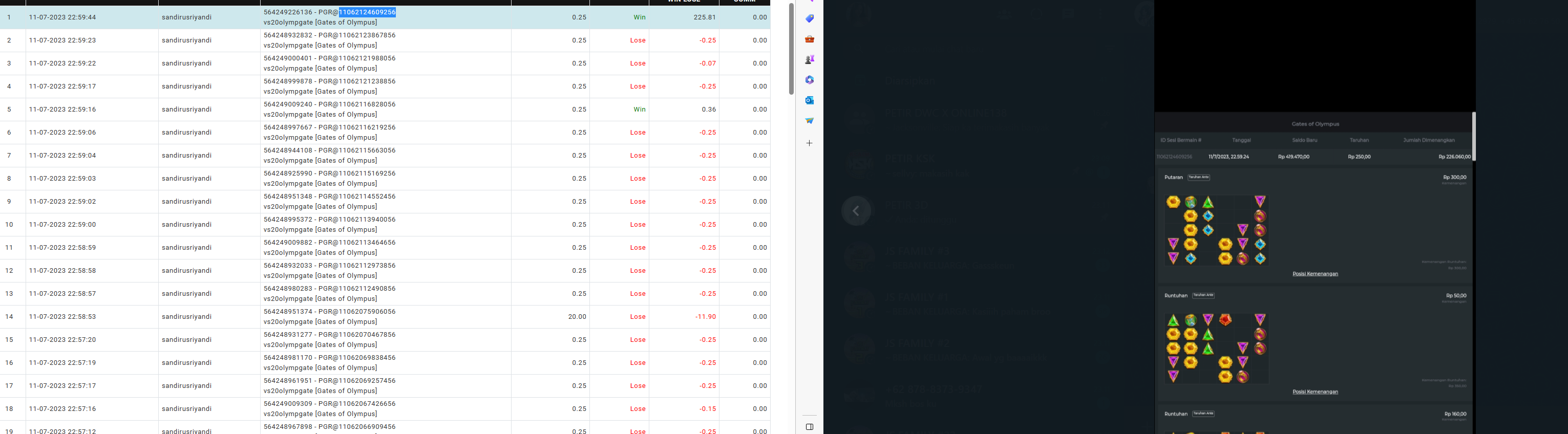Click the Win status in row 1
Viewport: 1568px width, 434px height.
click(639, 17)
